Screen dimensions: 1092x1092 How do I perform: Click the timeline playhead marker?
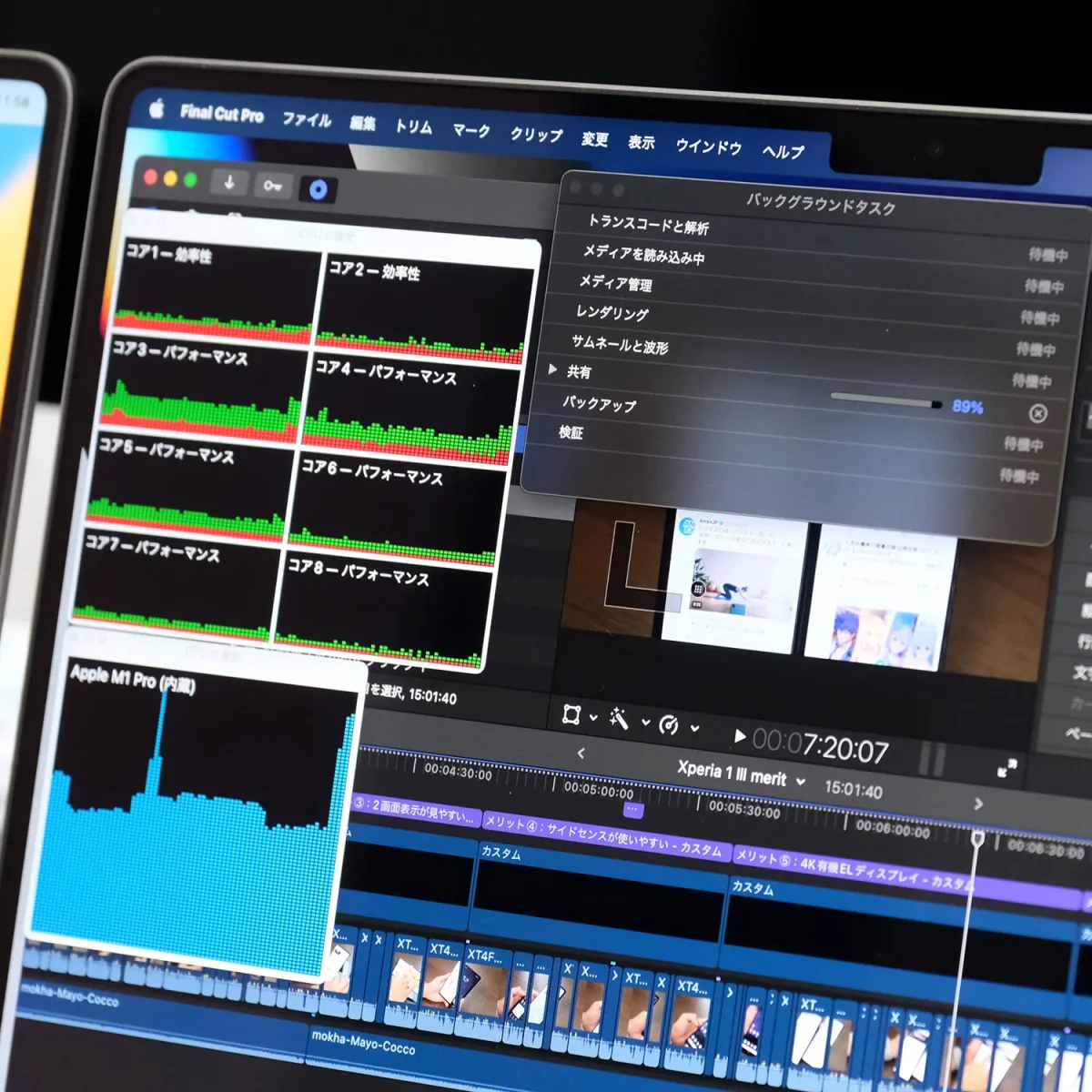(x=976, y=837)
